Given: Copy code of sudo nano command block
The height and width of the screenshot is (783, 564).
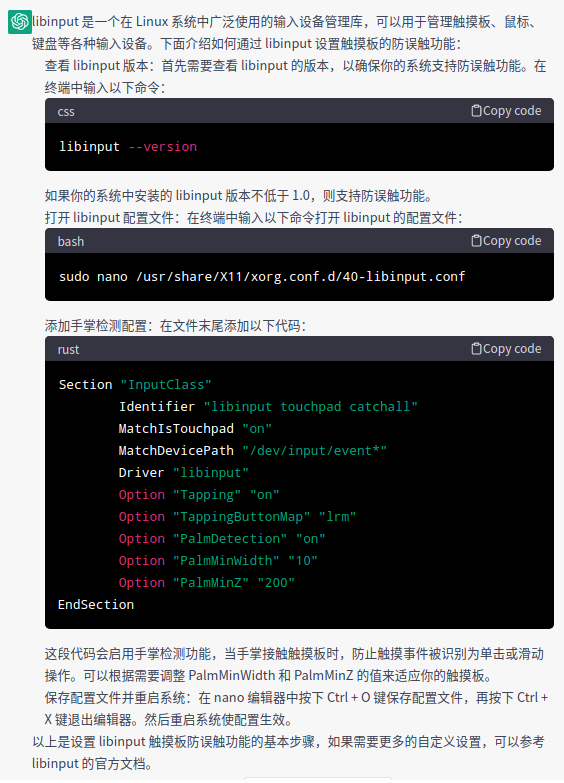Looking at the screenshot, I should (507, 241).
